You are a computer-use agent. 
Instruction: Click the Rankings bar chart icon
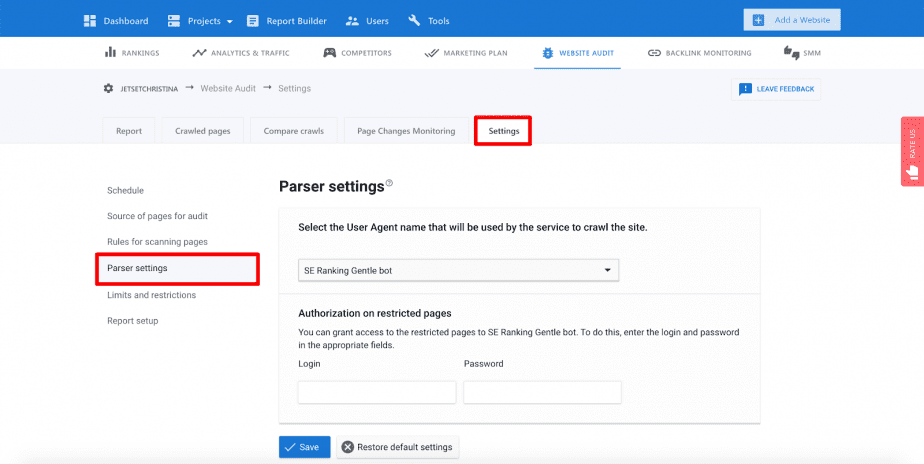coord(110,52)
